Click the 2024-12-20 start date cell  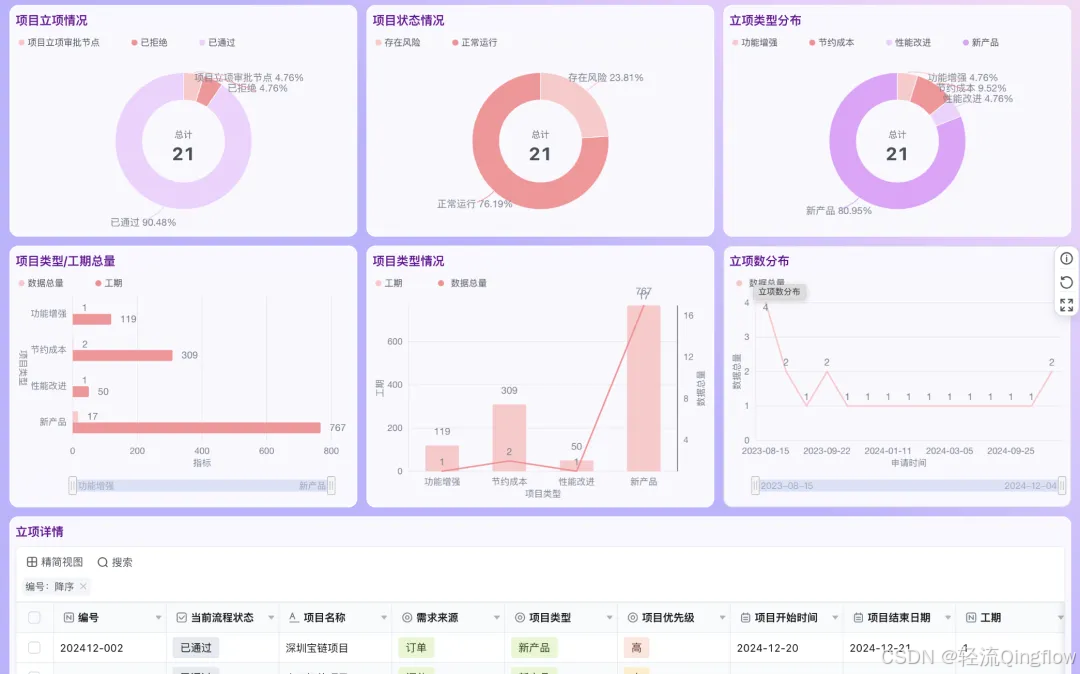(767, 648)
